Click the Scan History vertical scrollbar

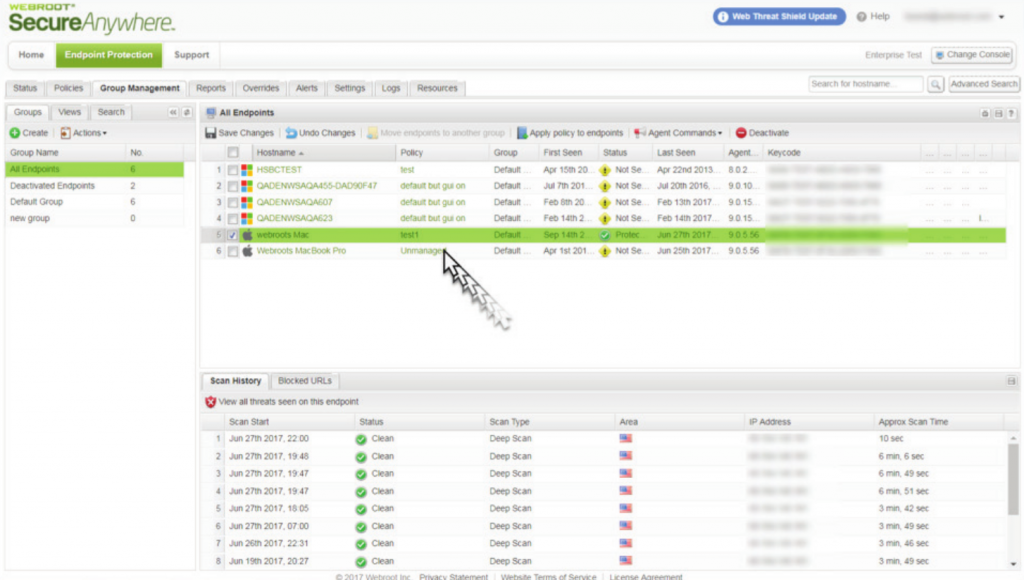pyautogui.click(x=1013, y=479)
